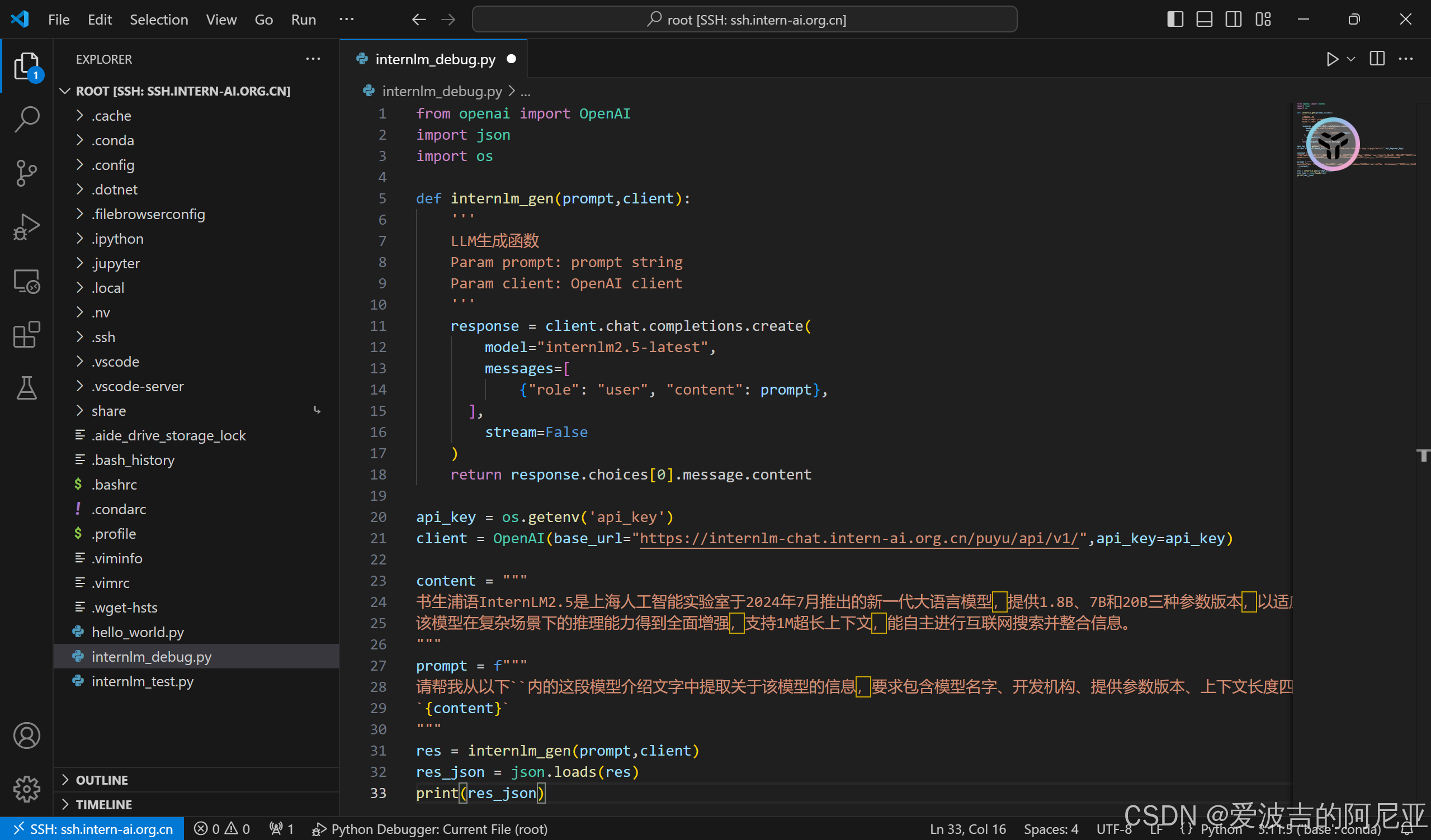
Task: Toggle the Primary Side Bar layout button
Action: click(x=1175, y=20)
